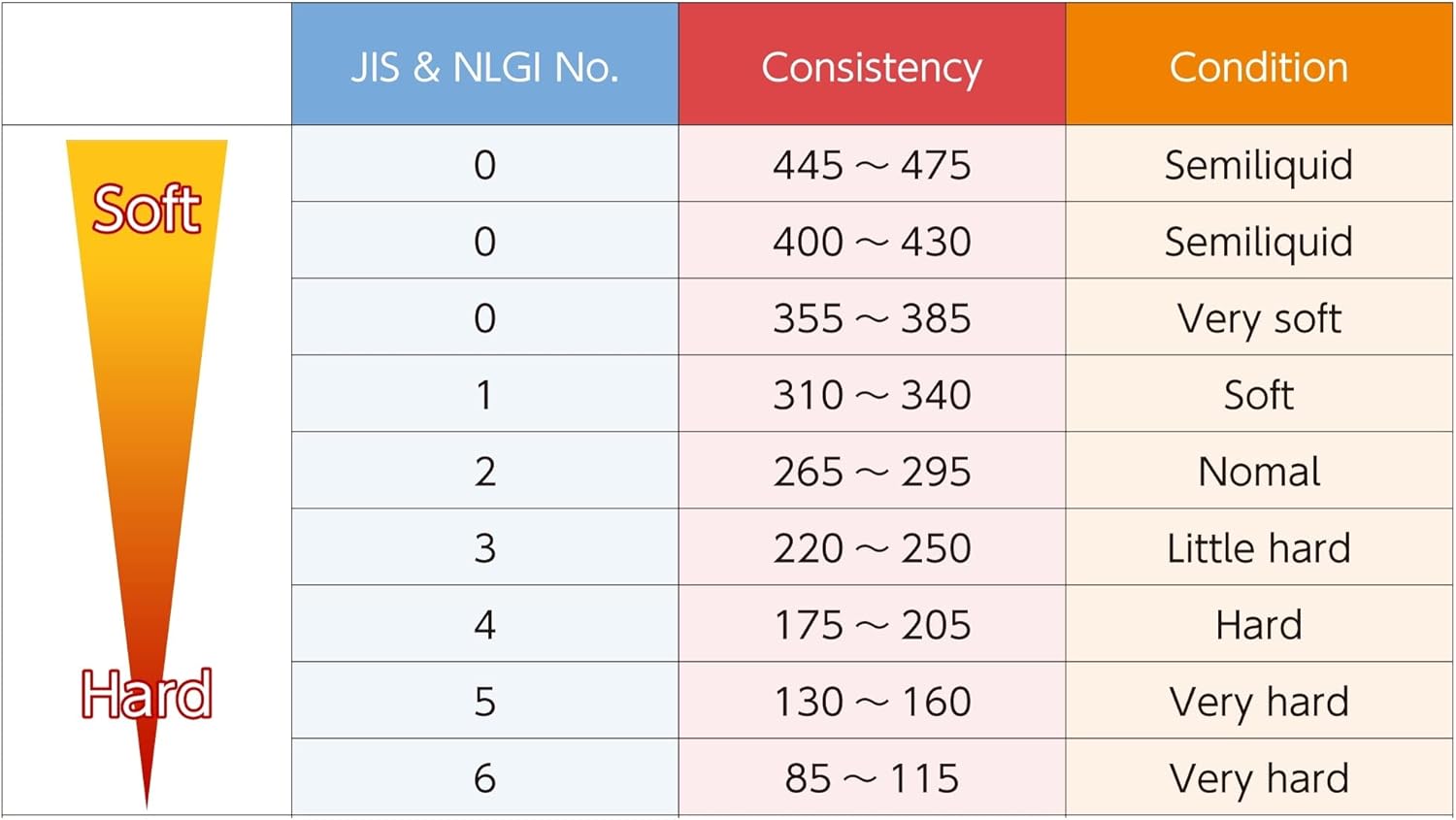The image size is (1456, 820).
Task: Select the 85 ~ 115 consistency cell
Action: tap(872, 777)
